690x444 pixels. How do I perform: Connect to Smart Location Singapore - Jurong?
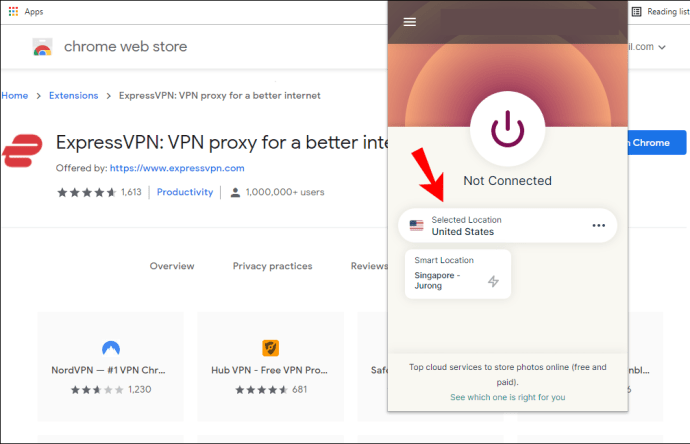tap(458, 274)
